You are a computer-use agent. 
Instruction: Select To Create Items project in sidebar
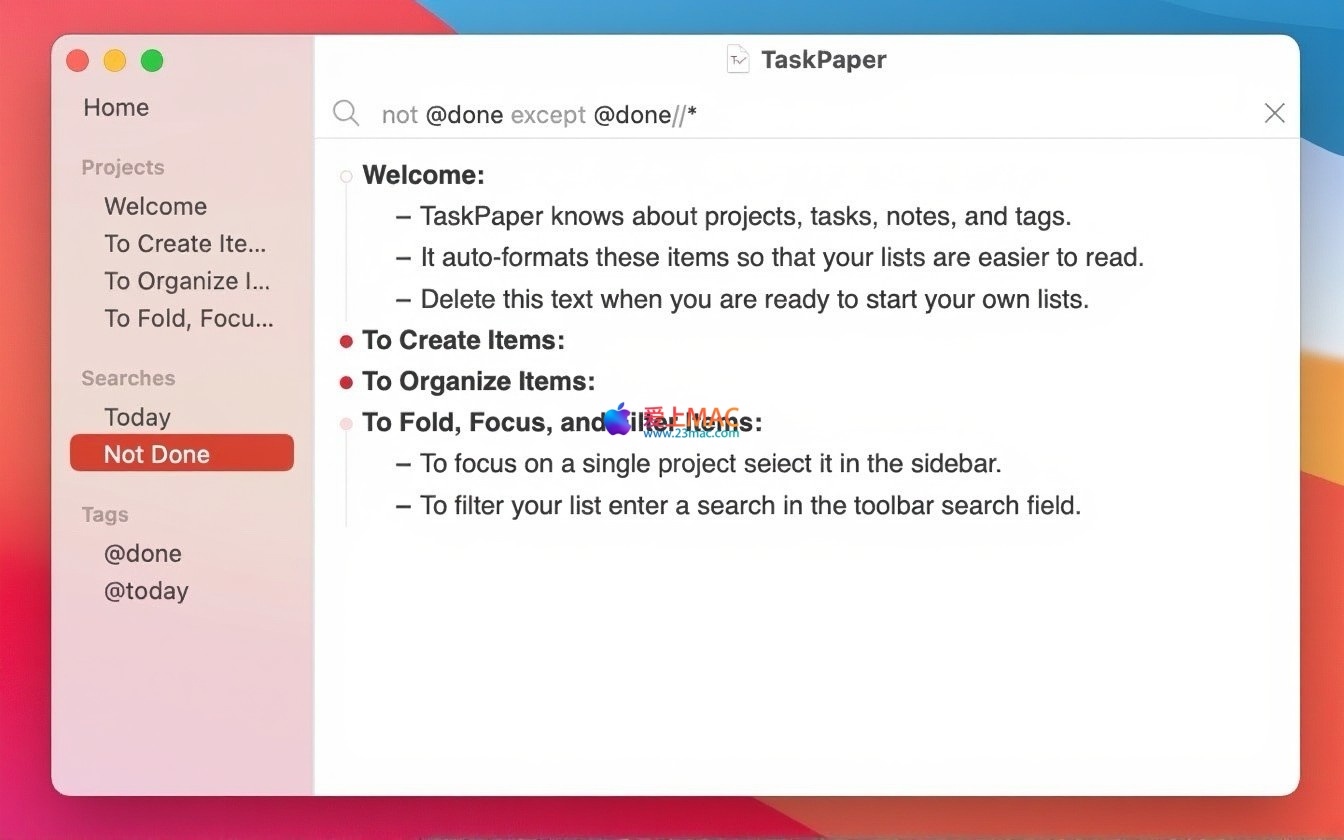(x=185, y=244)
